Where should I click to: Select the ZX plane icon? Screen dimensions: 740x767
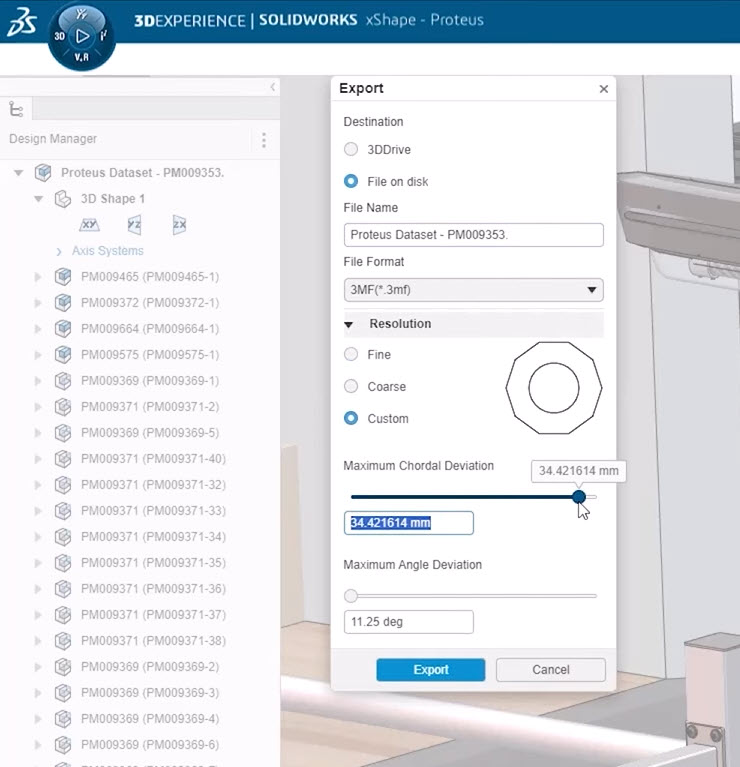179,225
